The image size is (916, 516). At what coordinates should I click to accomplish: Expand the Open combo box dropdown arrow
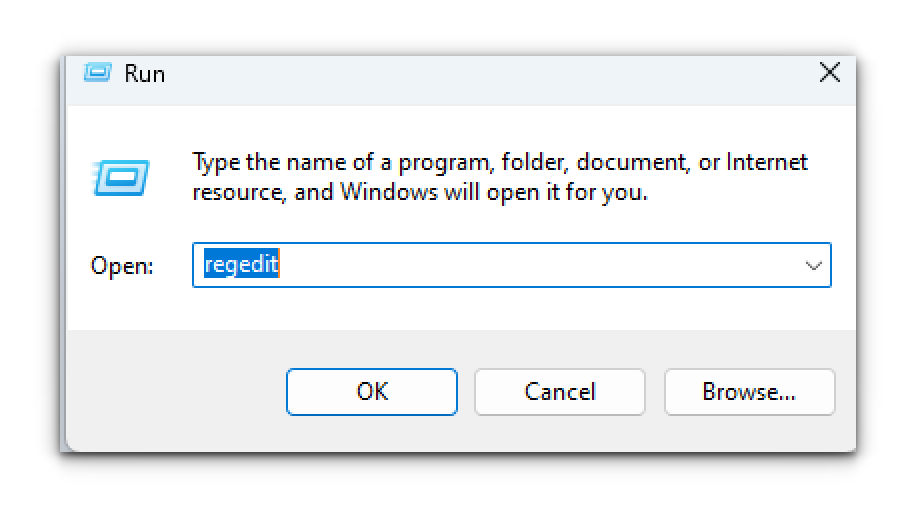click(813, 266)
